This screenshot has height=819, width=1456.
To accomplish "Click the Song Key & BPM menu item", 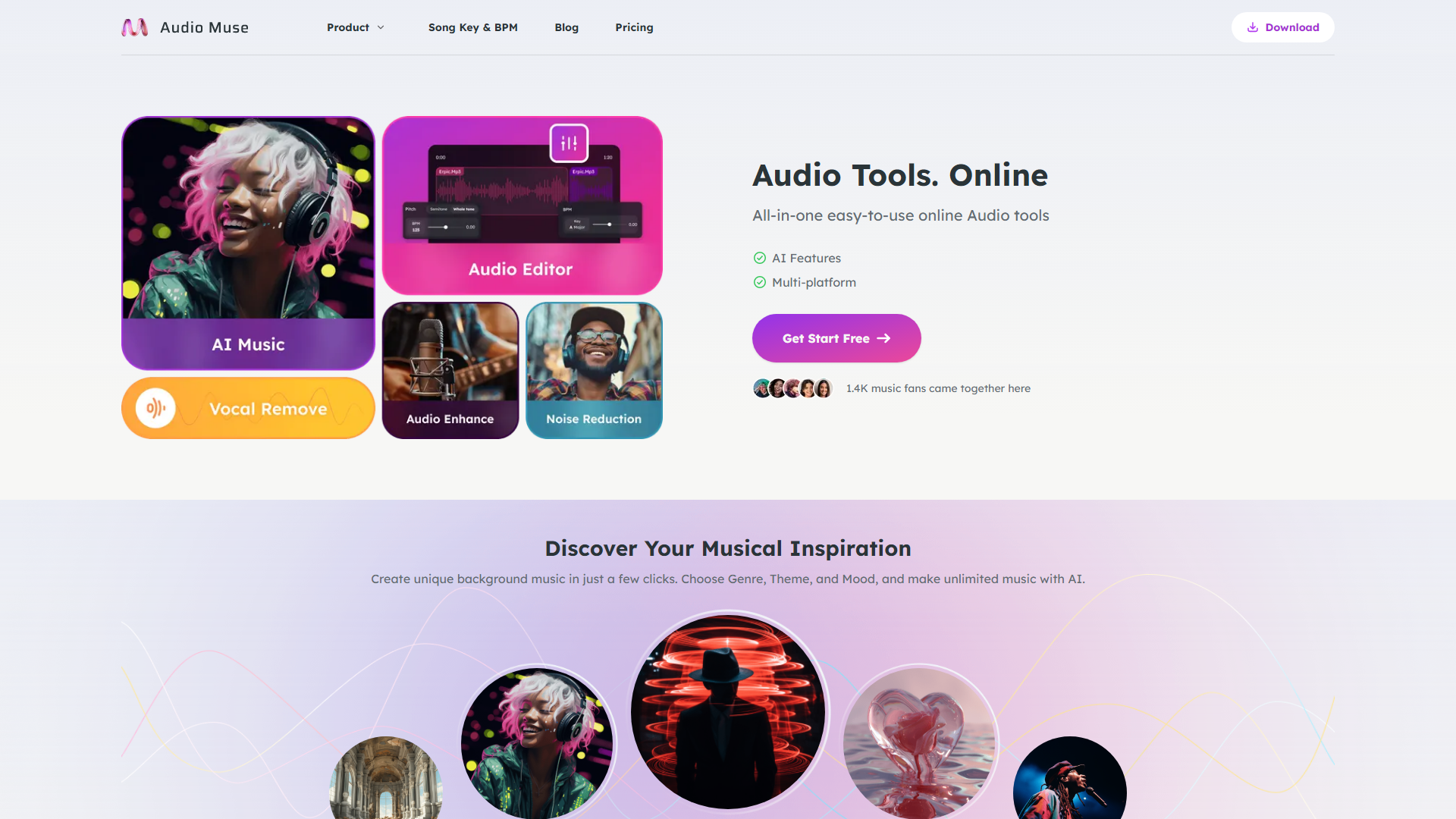I will click(473, 27).
